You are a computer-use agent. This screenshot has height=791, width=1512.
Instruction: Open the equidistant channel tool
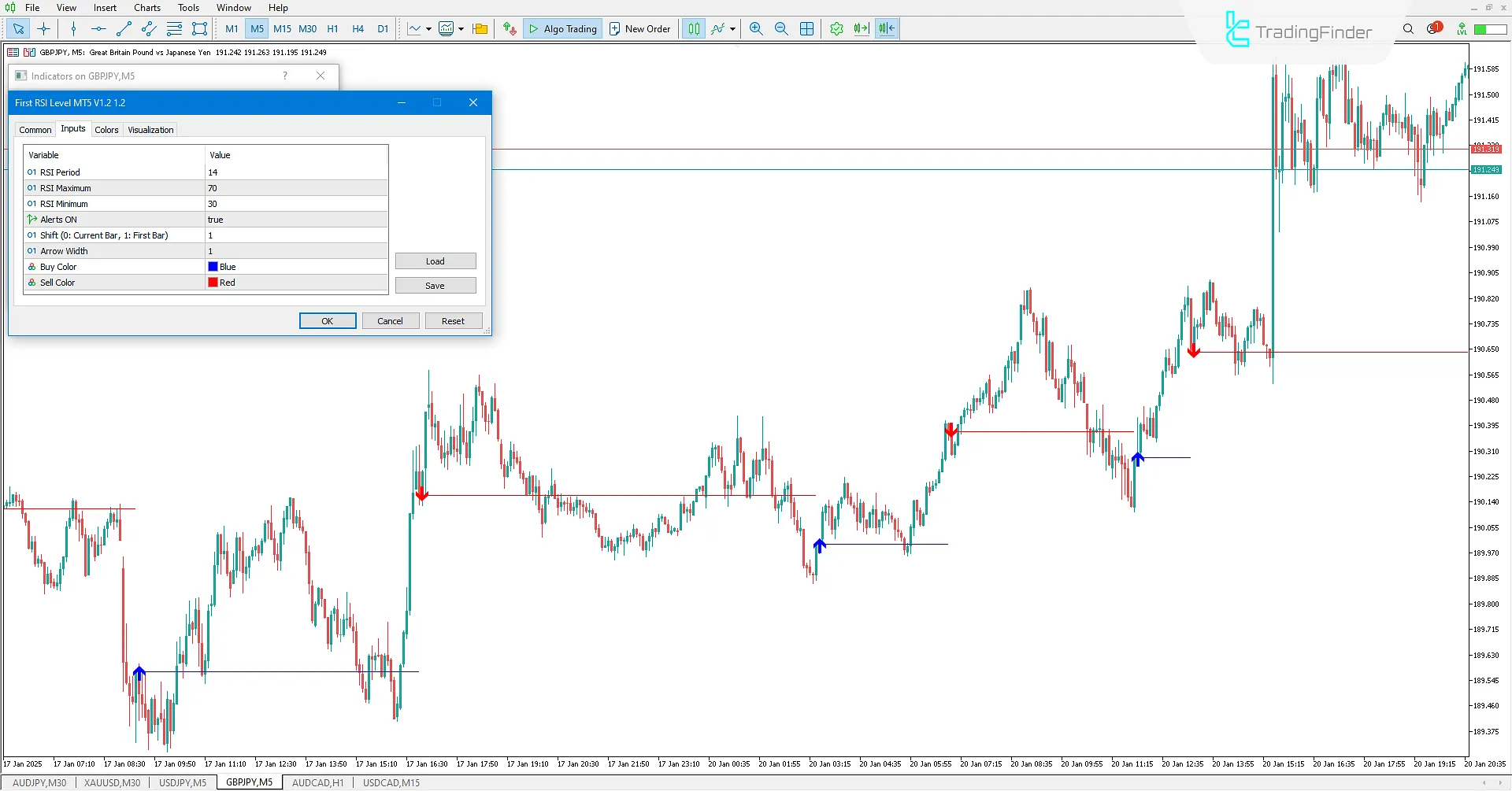pyautogui.click(x=149, y=28)
